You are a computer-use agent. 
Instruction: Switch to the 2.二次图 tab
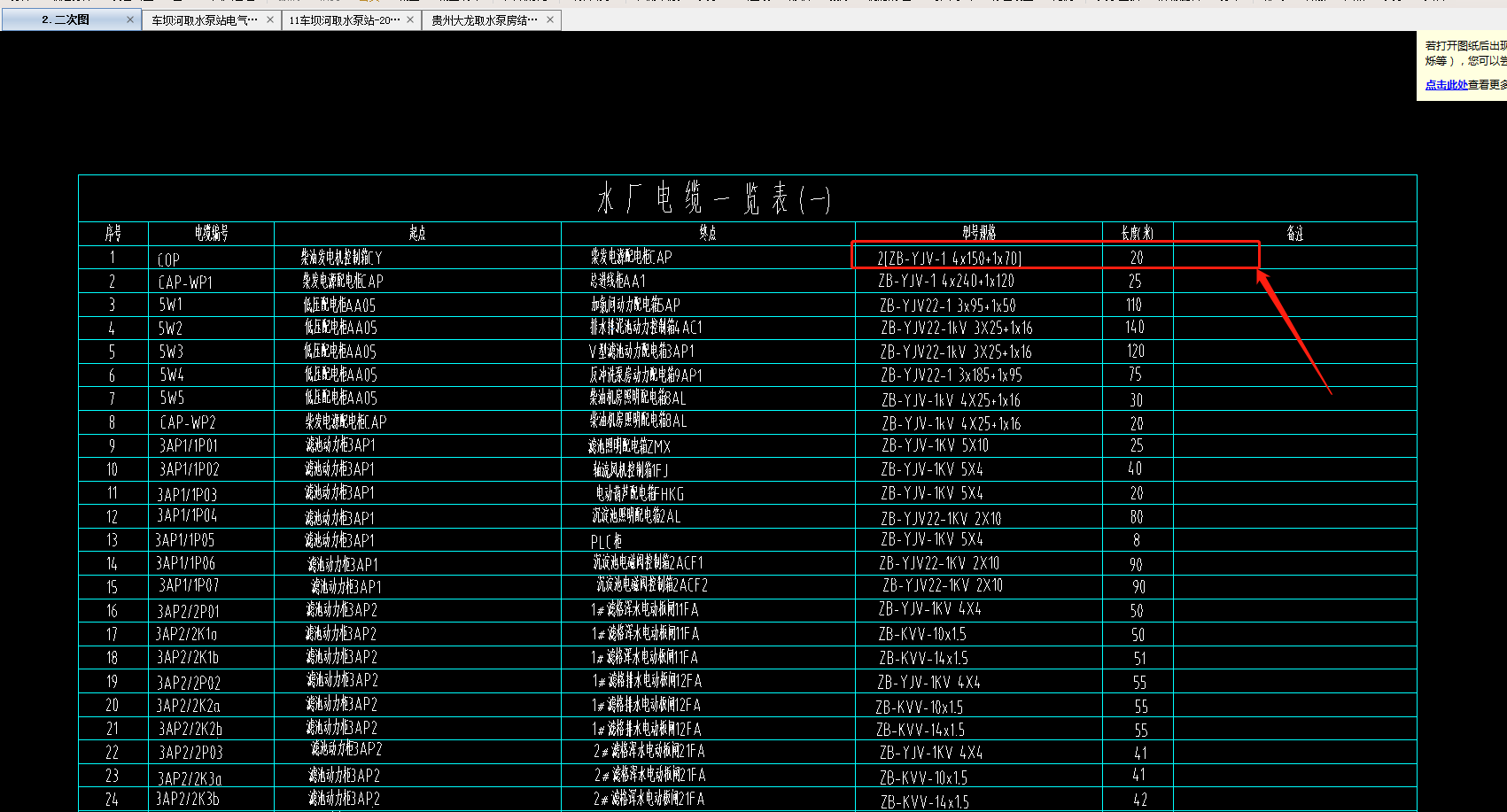[71, 19]
